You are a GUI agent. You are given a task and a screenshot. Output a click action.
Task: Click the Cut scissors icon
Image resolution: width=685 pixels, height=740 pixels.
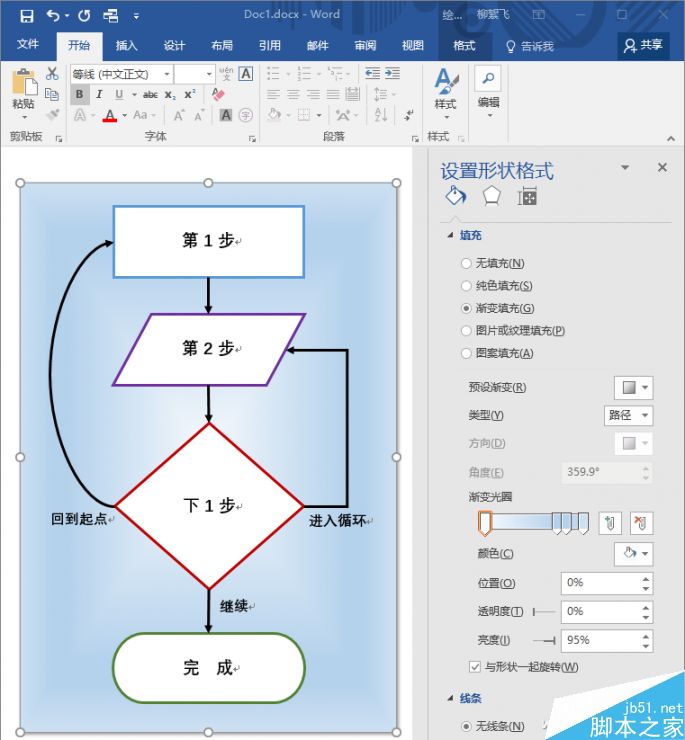(52, 73)
